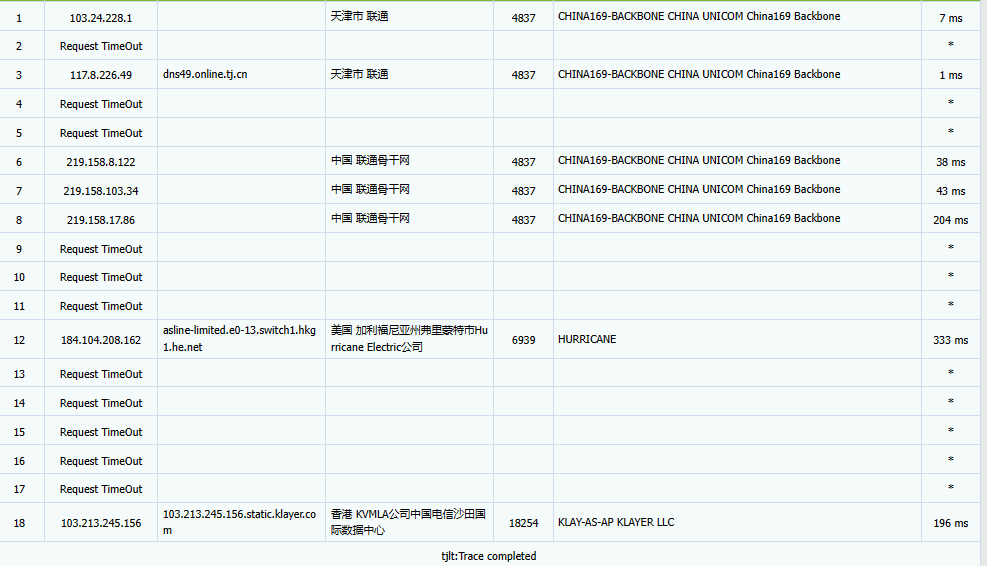Click AS number 6939

[523, 340]
